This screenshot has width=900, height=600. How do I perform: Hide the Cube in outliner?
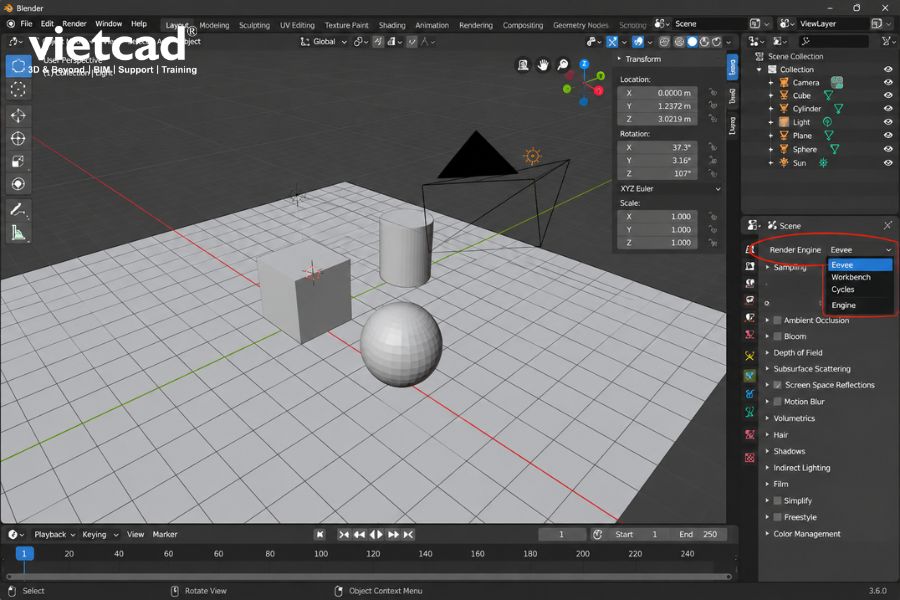point(888,95)
